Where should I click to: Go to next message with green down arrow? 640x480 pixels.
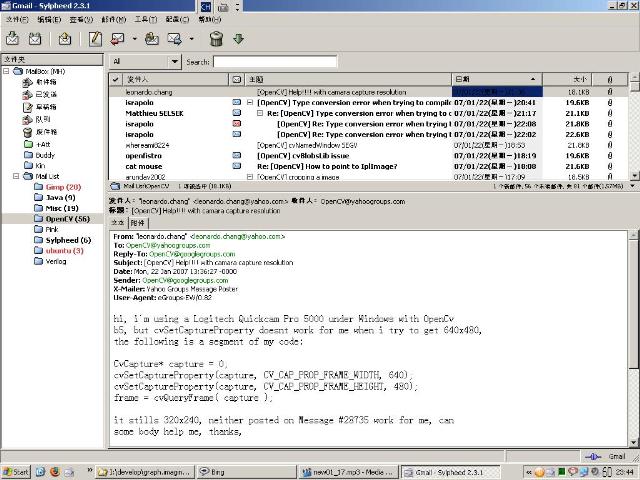coord(239,39)
